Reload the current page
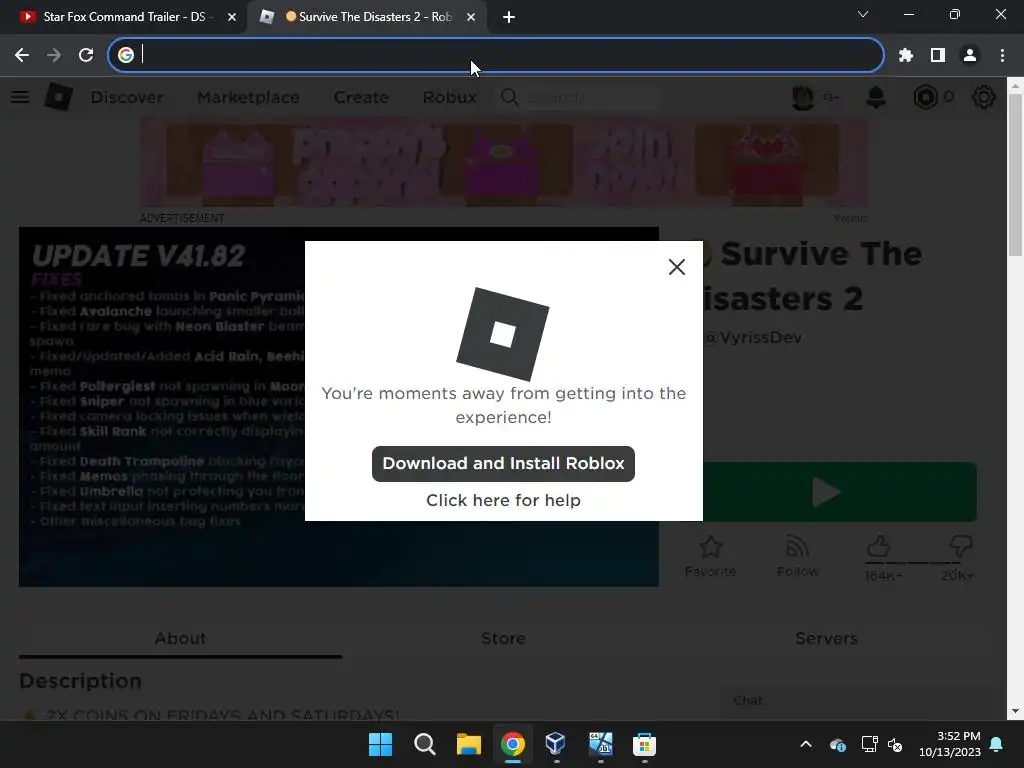The image size is (1024, 768). pos(86,55)
